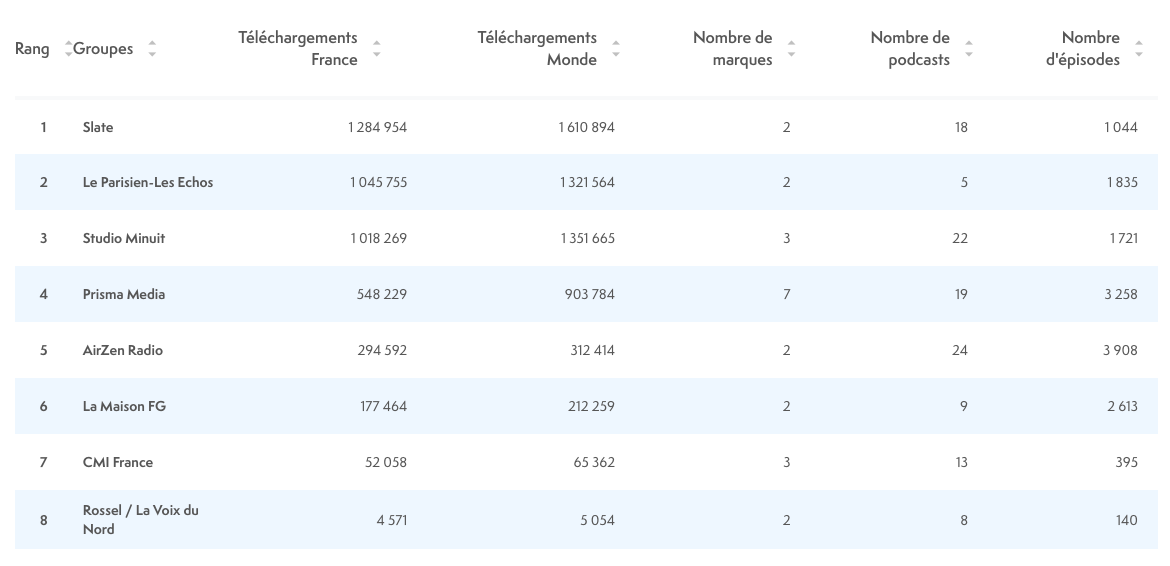Viewport: 1170px width, 566px height.
Task: Sort by Téléchargements France using its arrow icon
Action: pos(376,48)
